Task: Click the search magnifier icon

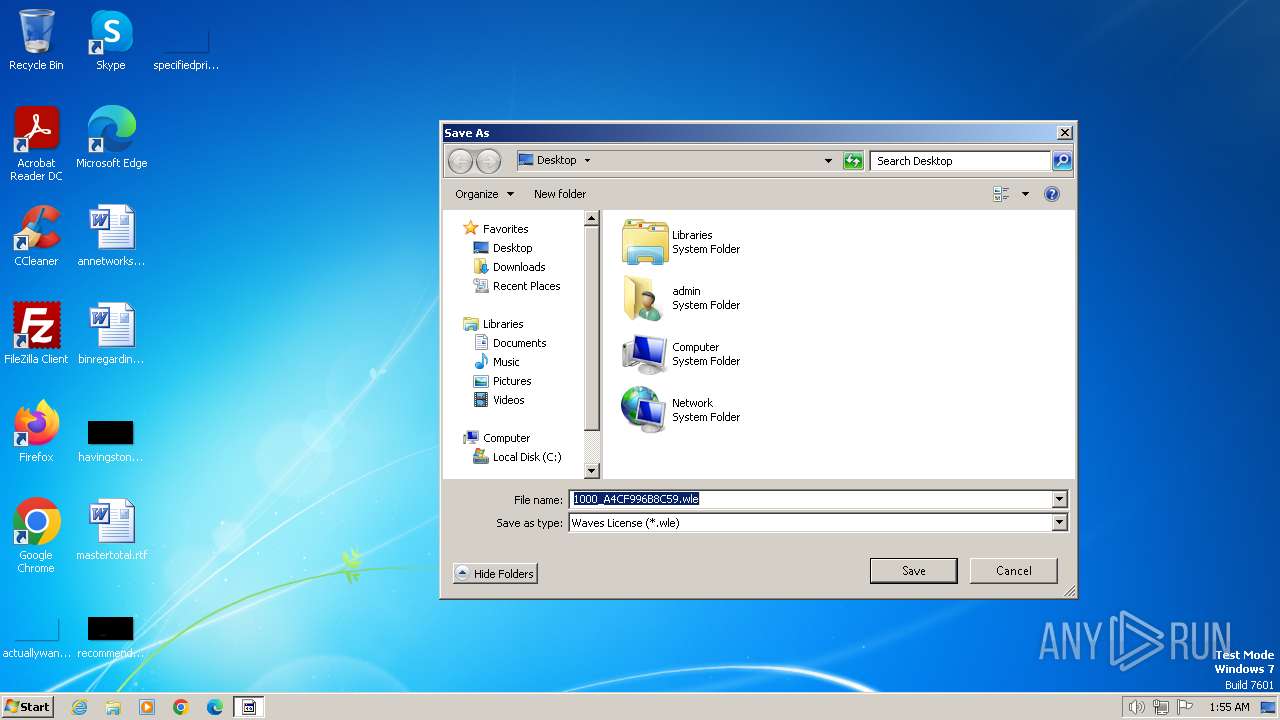Action: click(1062, 160)
